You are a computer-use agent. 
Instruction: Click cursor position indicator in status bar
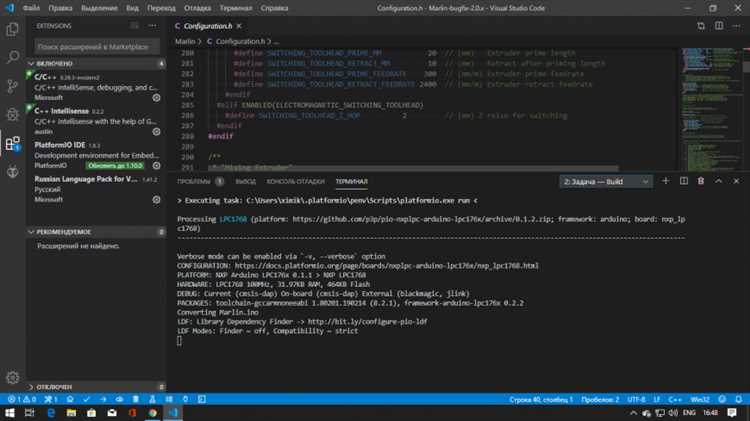[540, 399]
